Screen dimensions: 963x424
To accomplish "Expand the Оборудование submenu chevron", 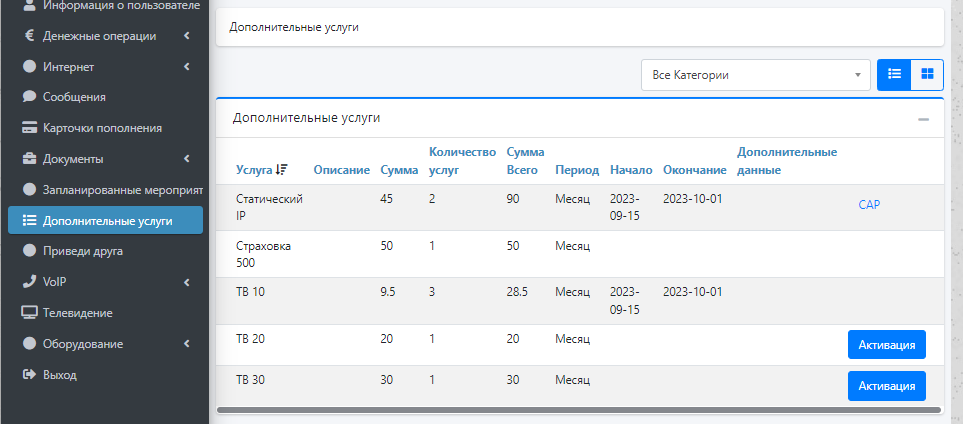I will (x=187, y=344).
